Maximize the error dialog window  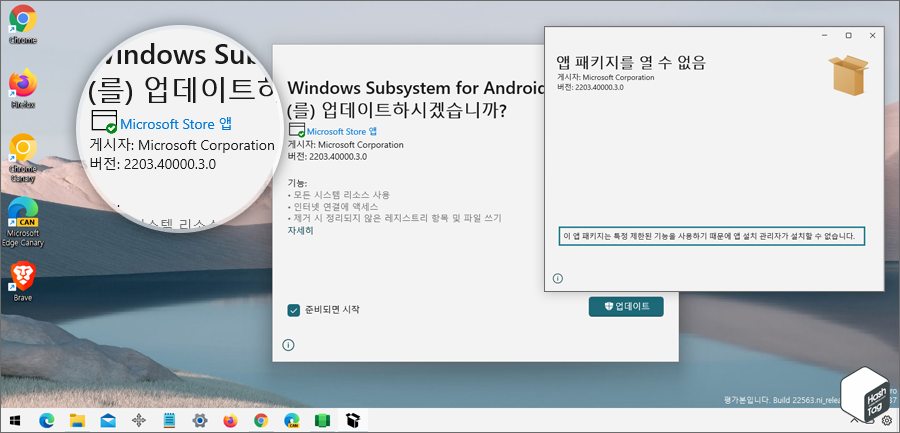click(x=848, y=36)
